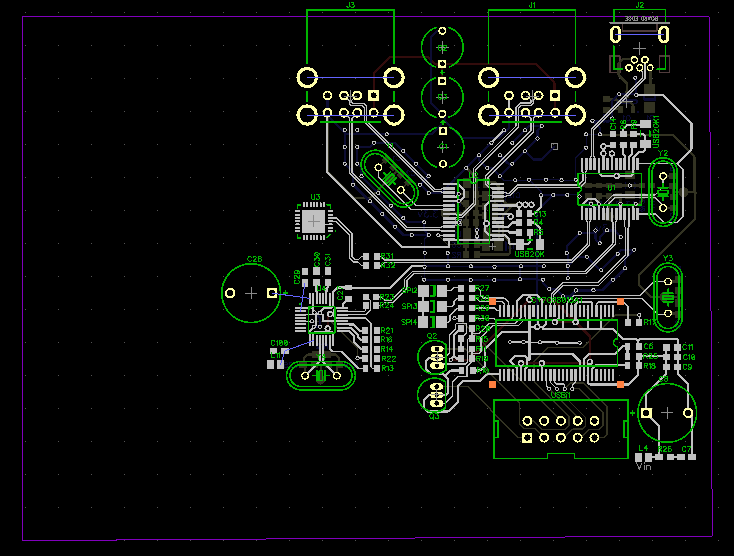Select the USB1 ten-pin header
Image resolution: width=734 pixels, height=556 pixels.
coord(561,428)
